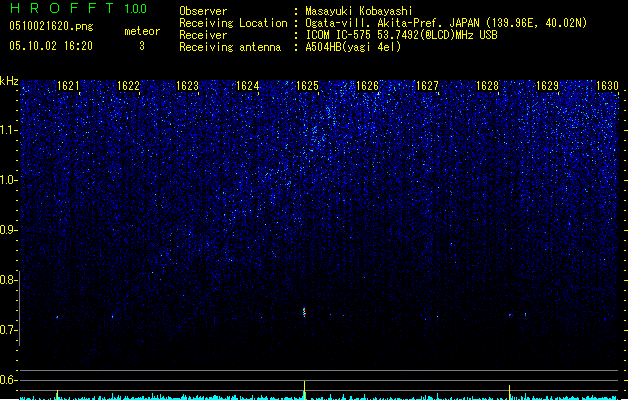The height and width of the screenshot is (400, 629).
Task: Click the 0.6 kHz frequency label
Action: click(8, 380)
